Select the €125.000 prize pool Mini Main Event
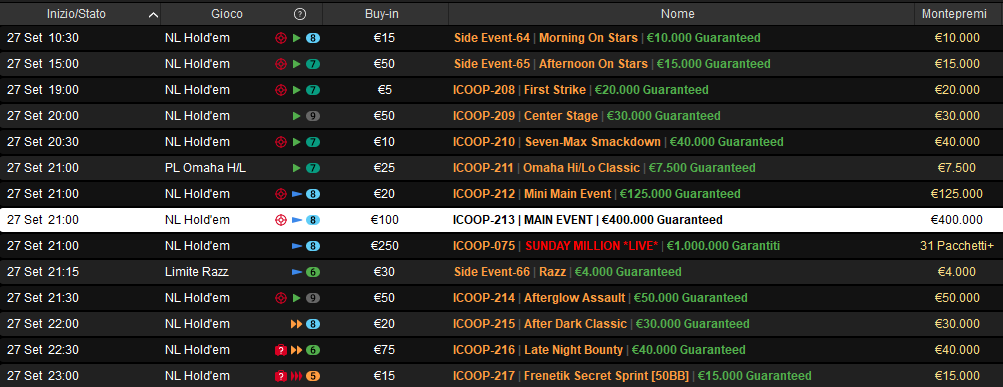 502,194
